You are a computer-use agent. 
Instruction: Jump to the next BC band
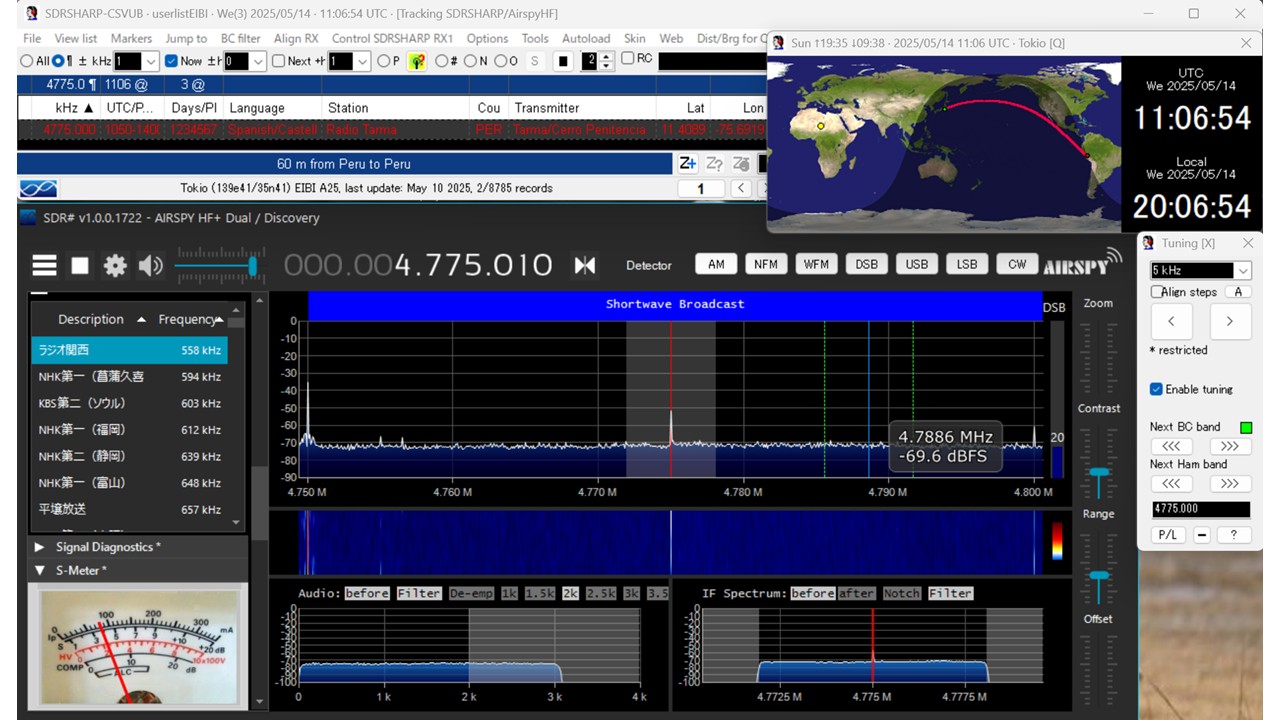1229,446
